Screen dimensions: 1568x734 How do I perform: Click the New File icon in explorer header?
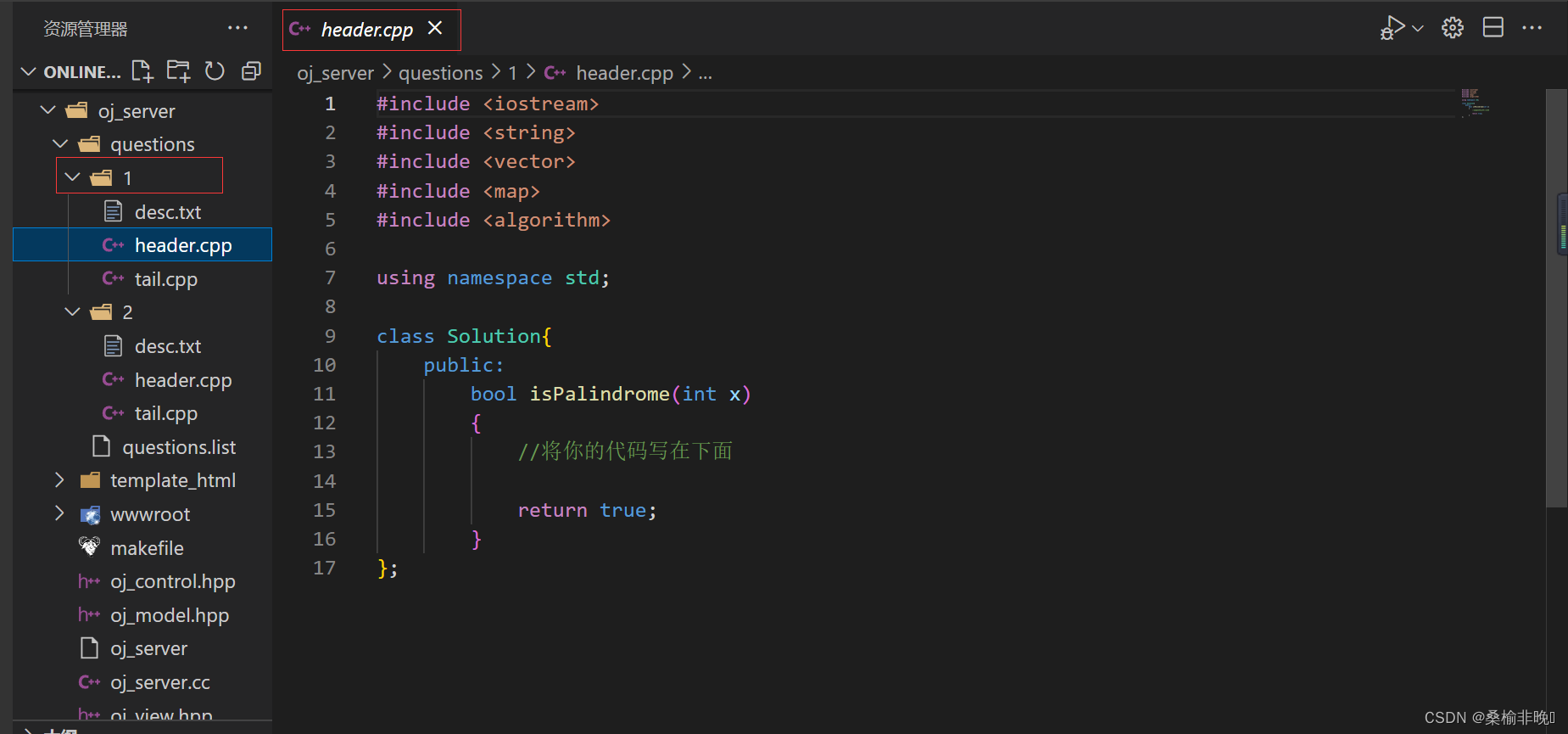[x=142, y=71]
